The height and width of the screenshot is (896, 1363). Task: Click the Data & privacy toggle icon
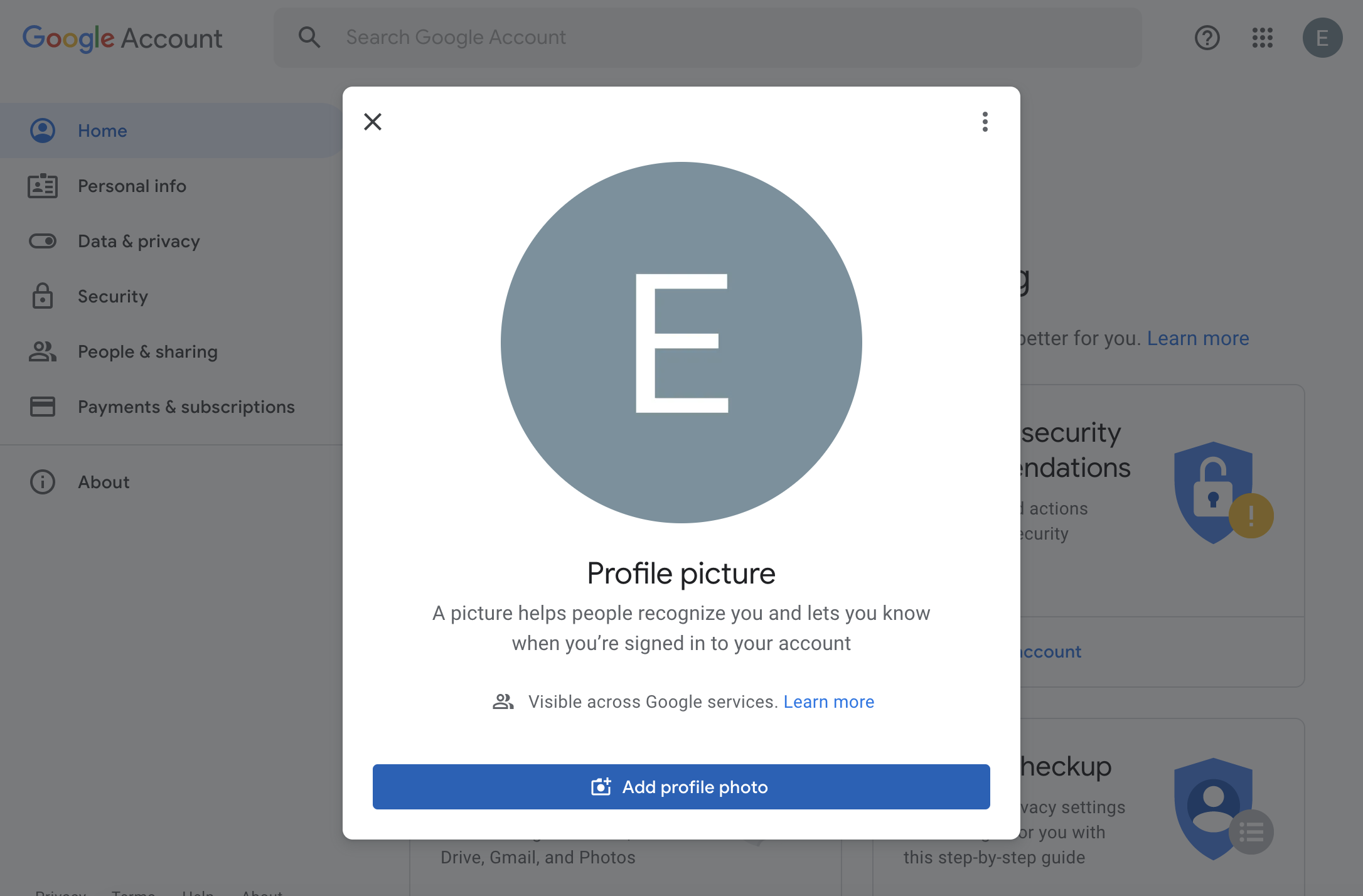click(x=42, y=241)
